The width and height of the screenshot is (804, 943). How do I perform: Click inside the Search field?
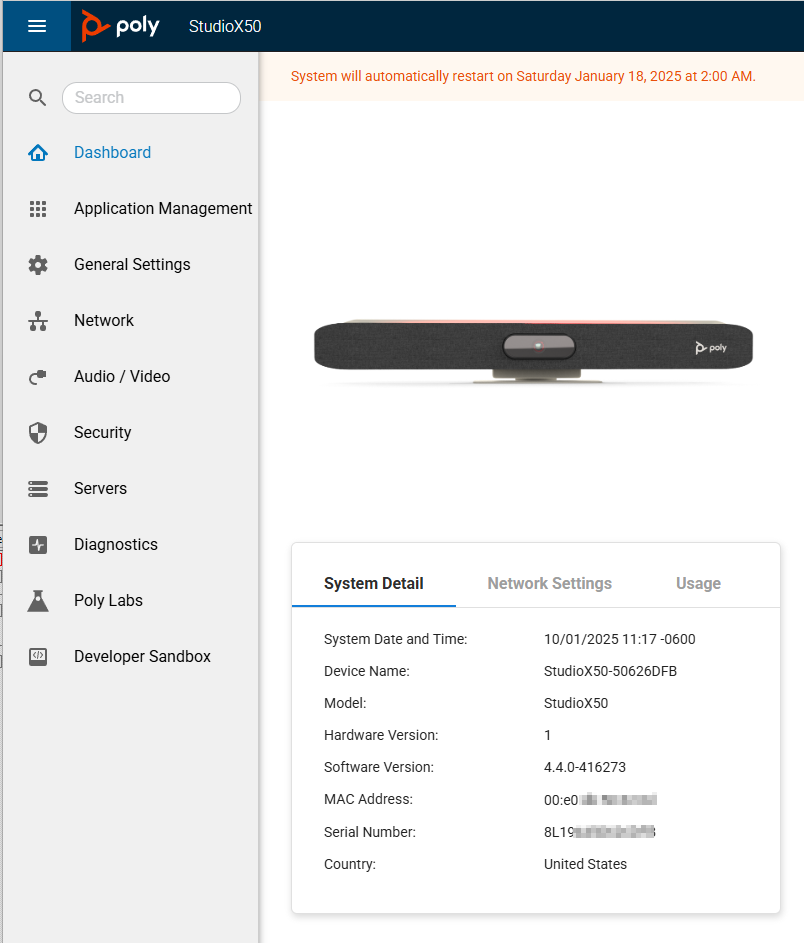tap(151, 97)
